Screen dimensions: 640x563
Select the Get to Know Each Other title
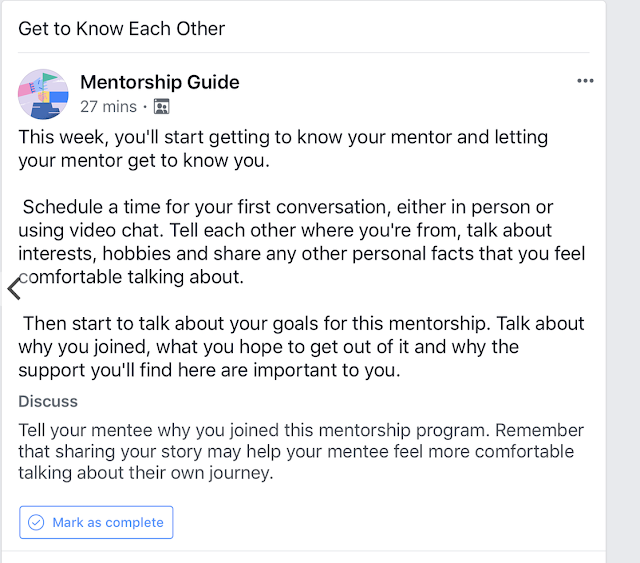122,27
